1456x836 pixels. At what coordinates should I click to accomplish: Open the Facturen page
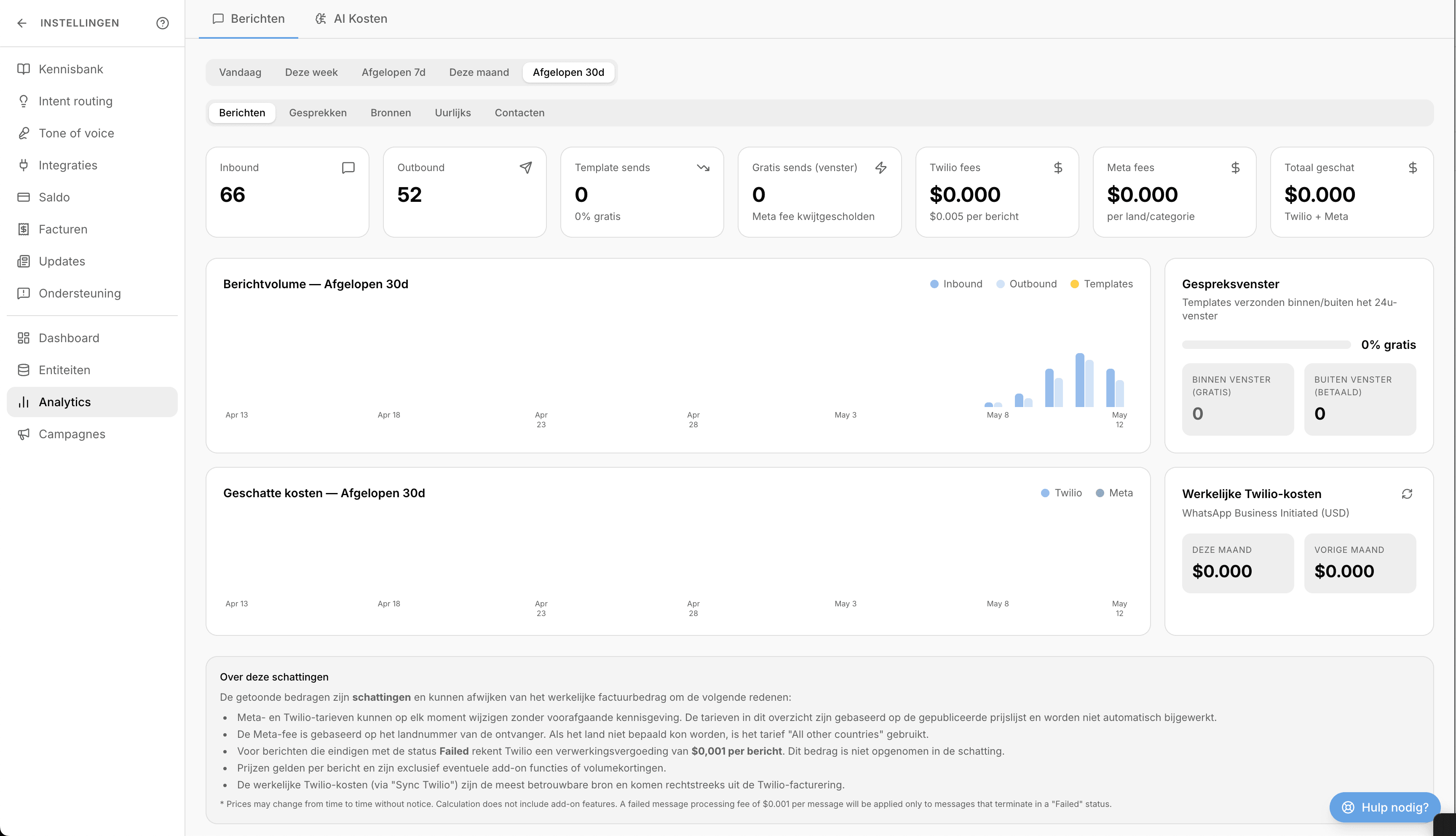(x=92, y=229)
